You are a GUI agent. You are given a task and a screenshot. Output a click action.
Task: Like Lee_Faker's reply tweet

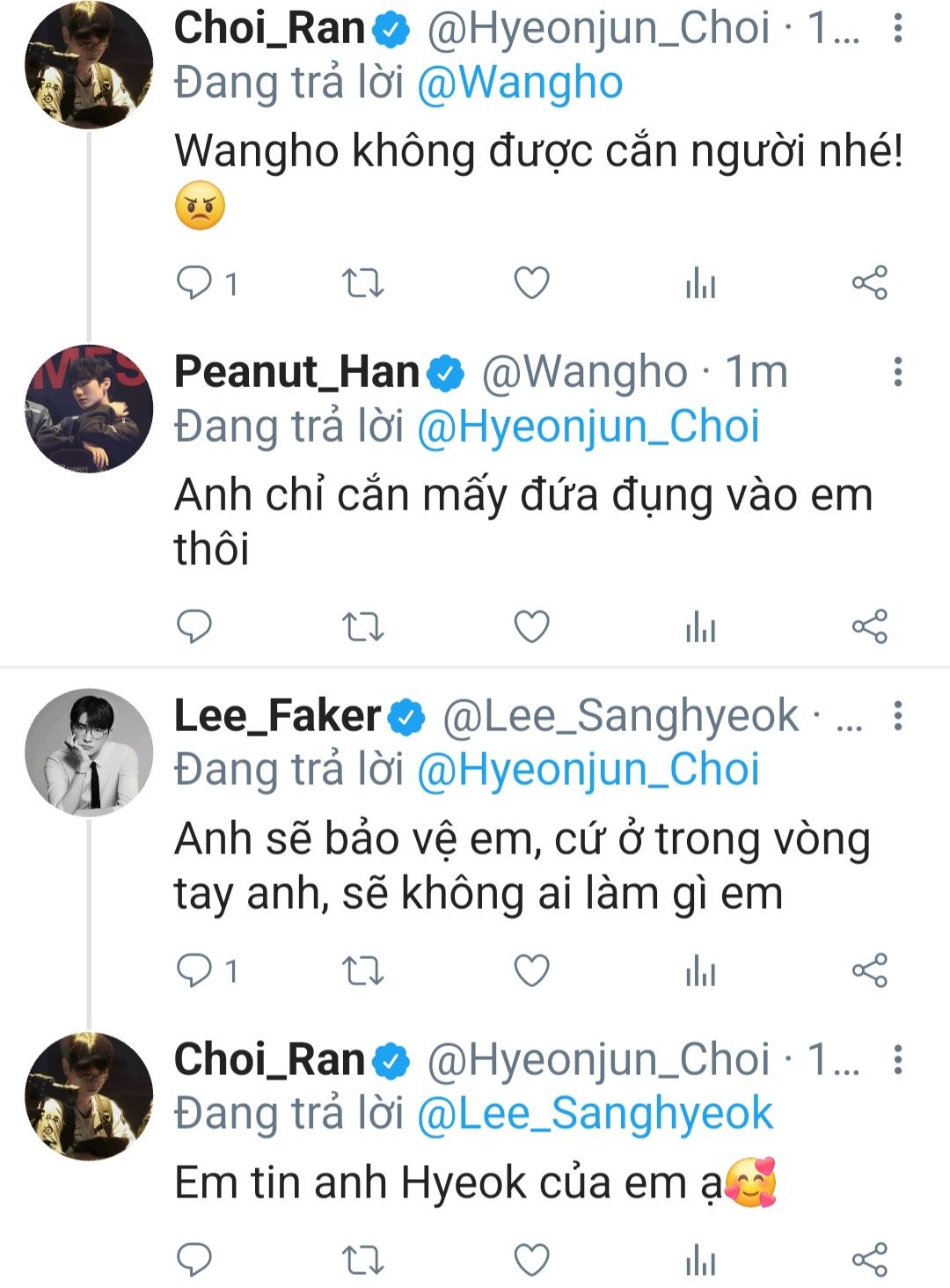click(531, 971)
